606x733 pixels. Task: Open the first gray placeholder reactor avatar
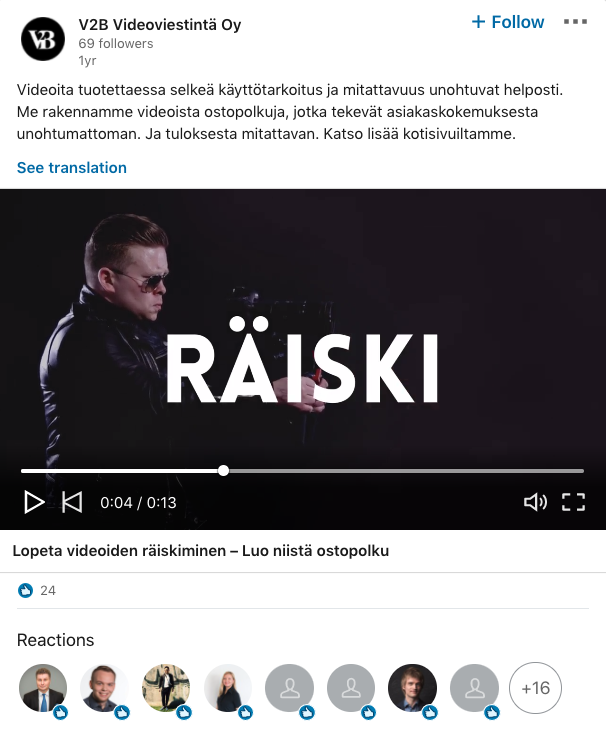tap(289, 688)
